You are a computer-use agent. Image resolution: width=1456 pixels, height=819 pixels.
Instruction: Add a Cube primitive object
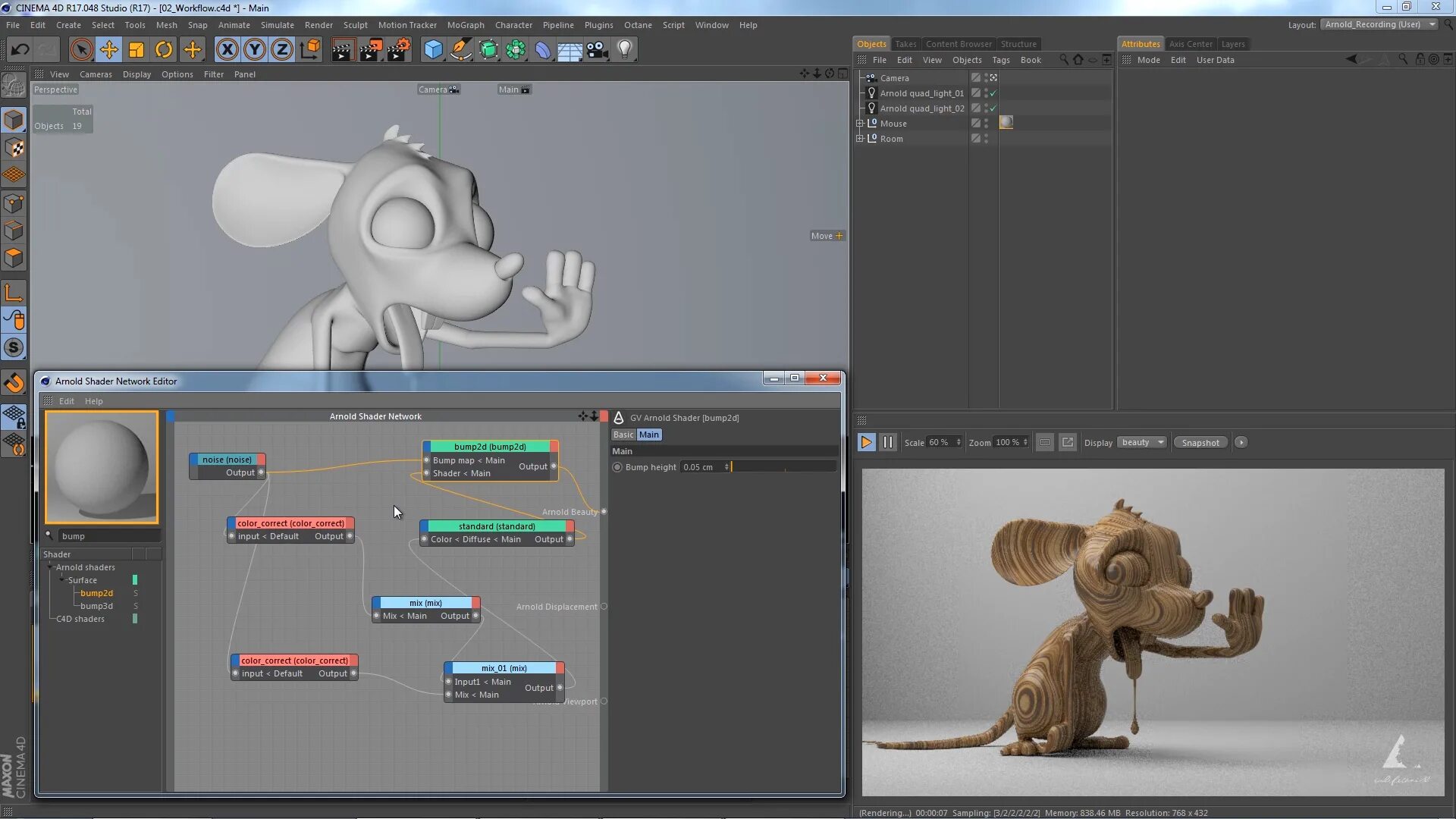(x=433, y=50)
